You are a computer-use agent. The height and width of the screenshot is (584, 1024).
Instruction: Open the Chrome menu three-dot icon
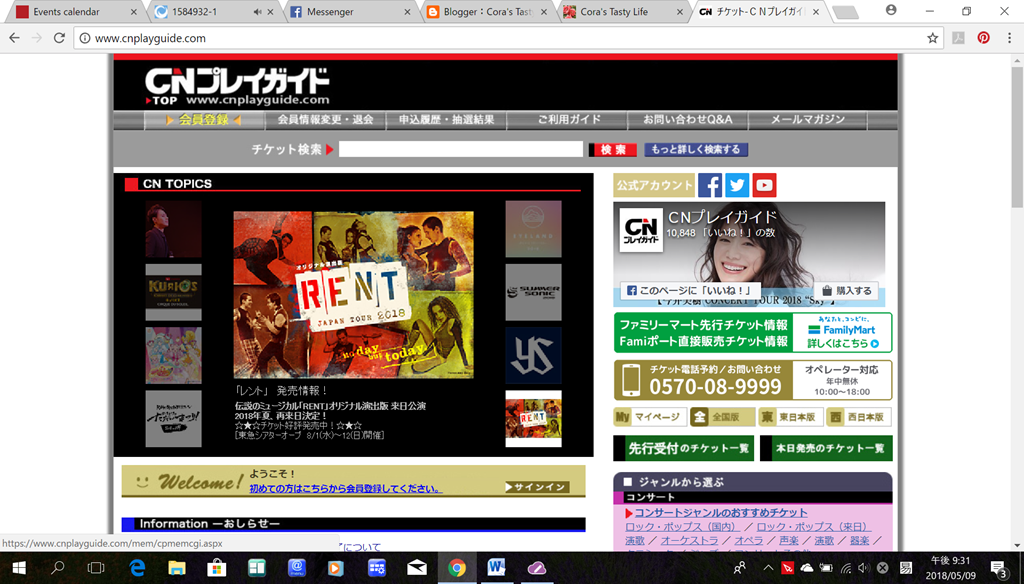pos(1009,38)
